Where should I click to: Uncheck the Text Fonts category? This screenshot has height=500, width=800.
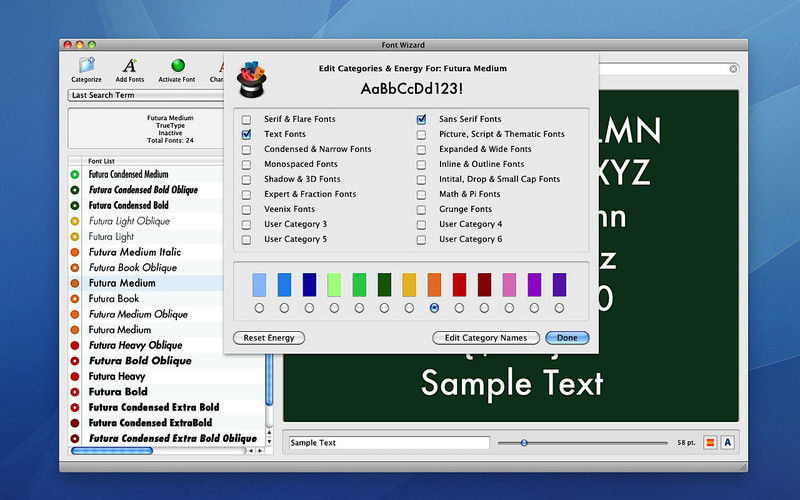click(246, 134)
